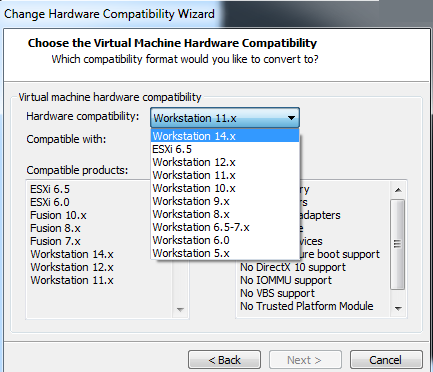Click the disabled Next button
Viewport: 433px width, 372px height.
[305, 360]
